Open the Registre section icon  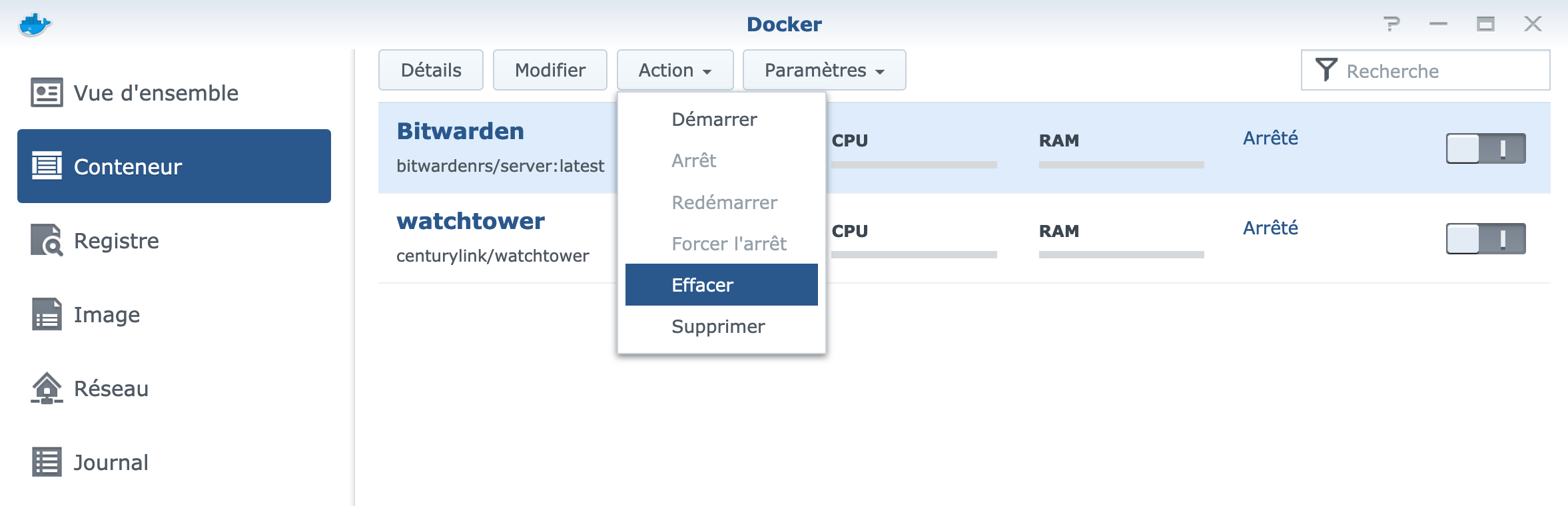point(47,240)
